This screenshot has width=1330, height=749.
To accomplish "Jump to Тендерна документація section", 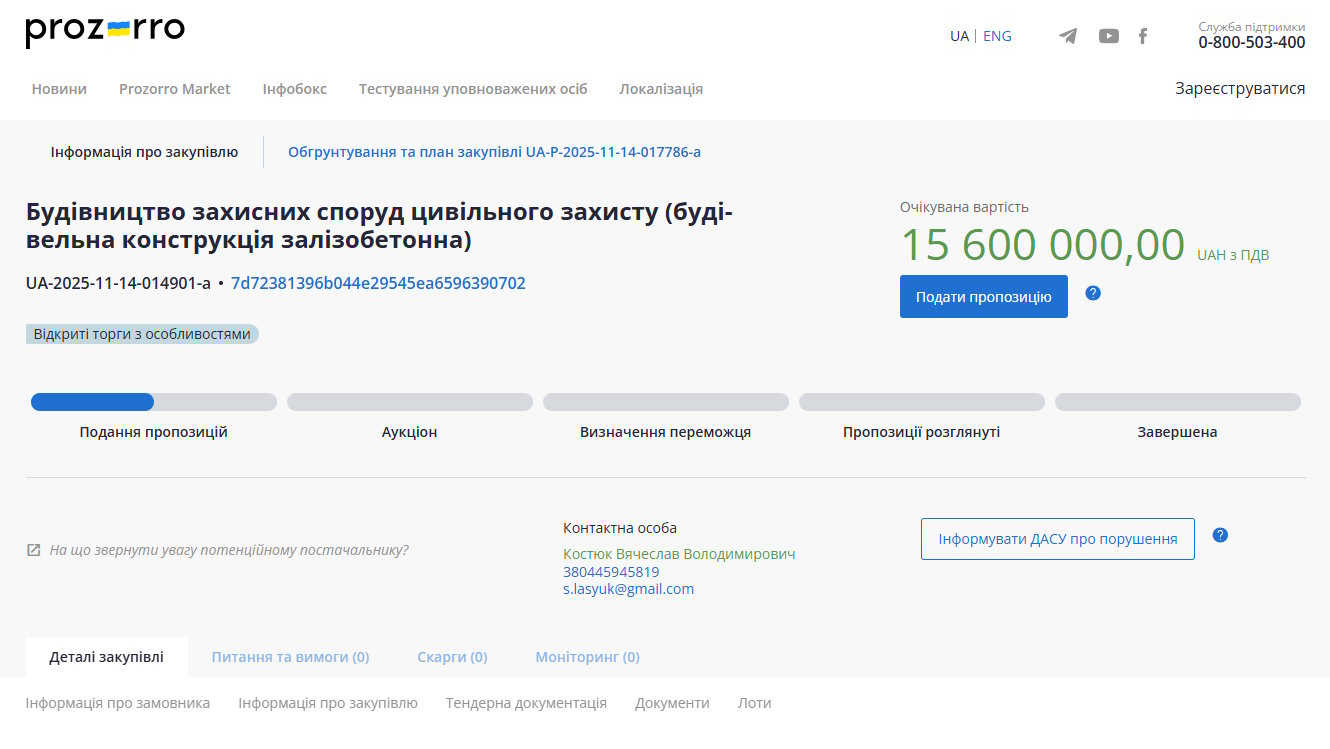I will coord(526,703).
